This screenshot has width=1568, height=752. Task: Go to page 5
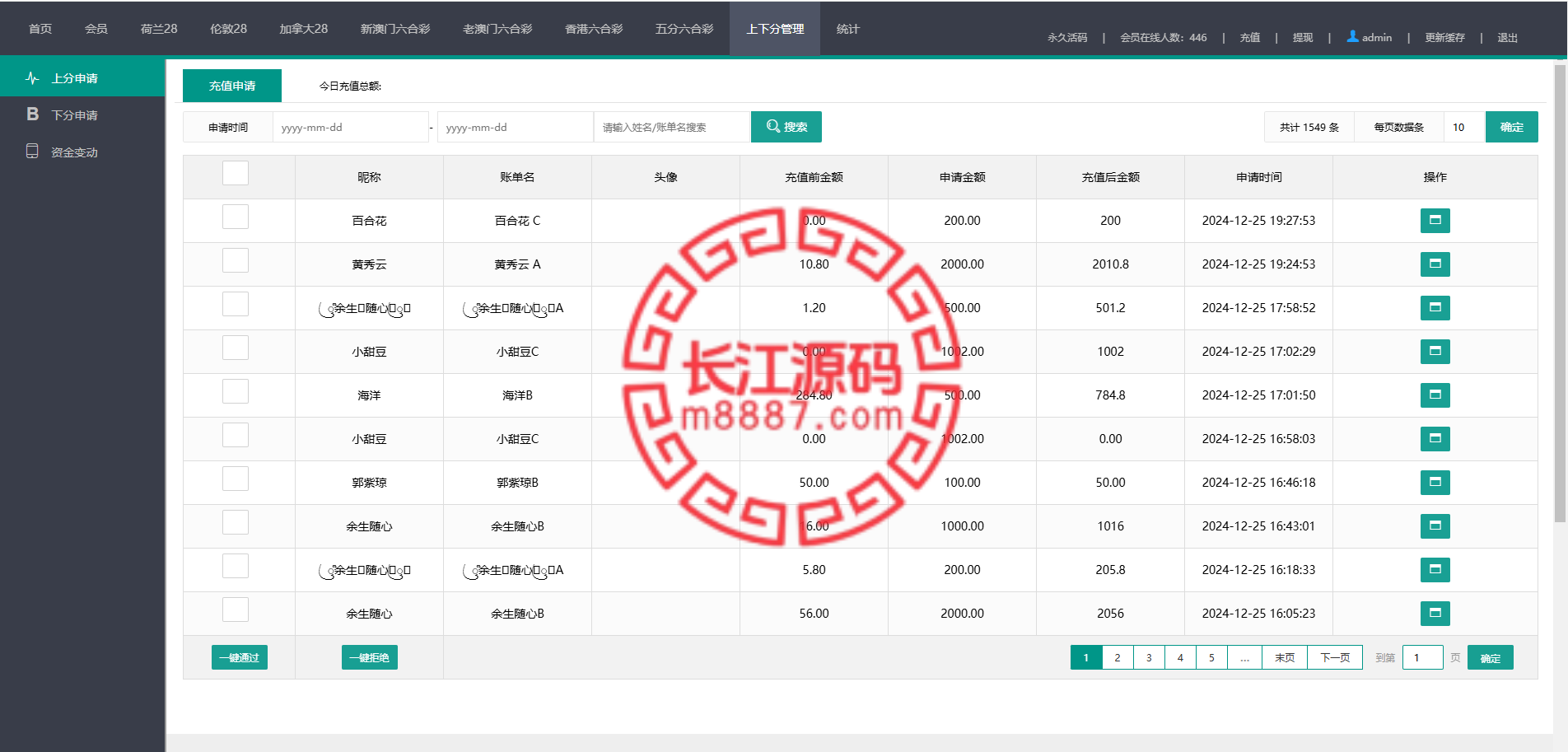(1211, 657)
